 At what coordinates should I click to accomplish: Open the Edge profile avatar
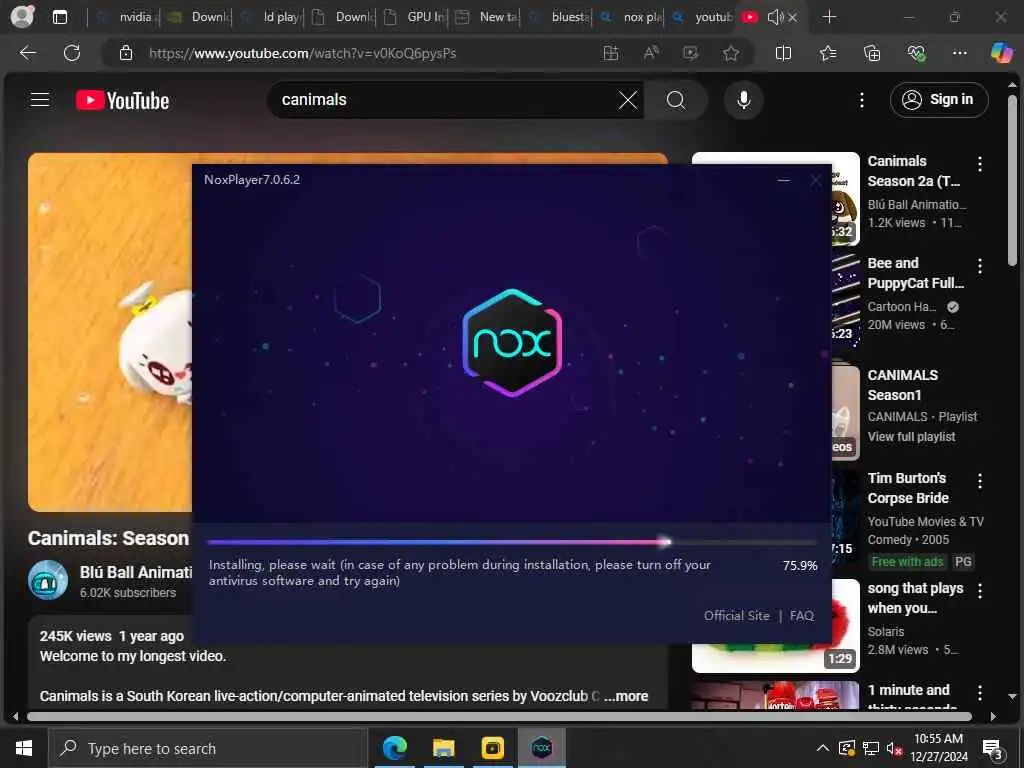pyautogui.click(x=22, y=16)
